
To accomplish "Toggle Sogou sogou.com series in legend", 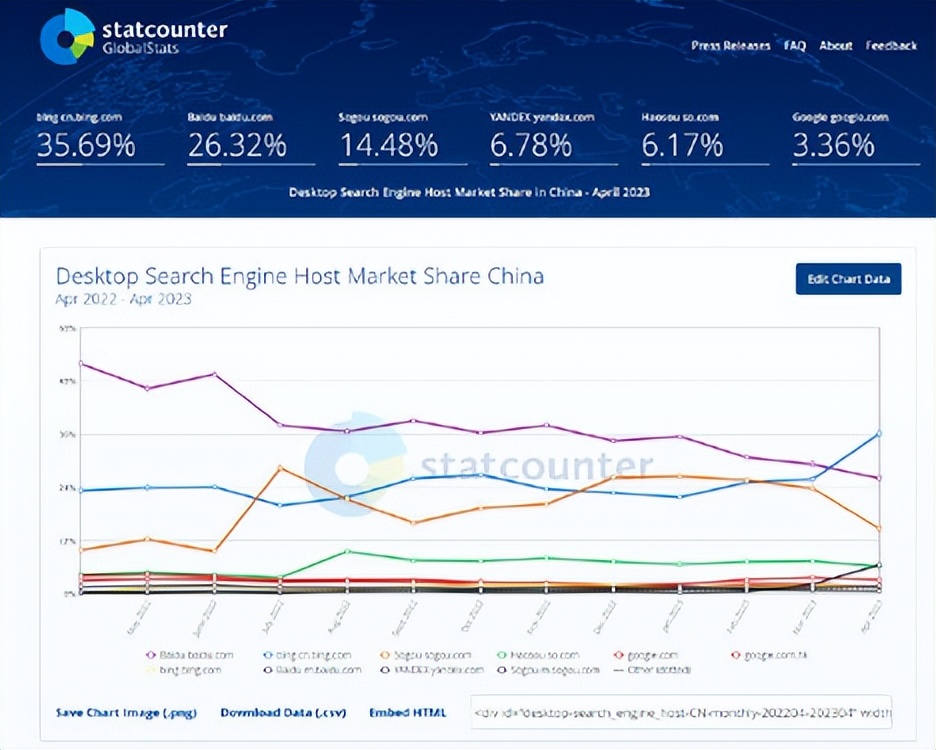I will pos(426,655).
